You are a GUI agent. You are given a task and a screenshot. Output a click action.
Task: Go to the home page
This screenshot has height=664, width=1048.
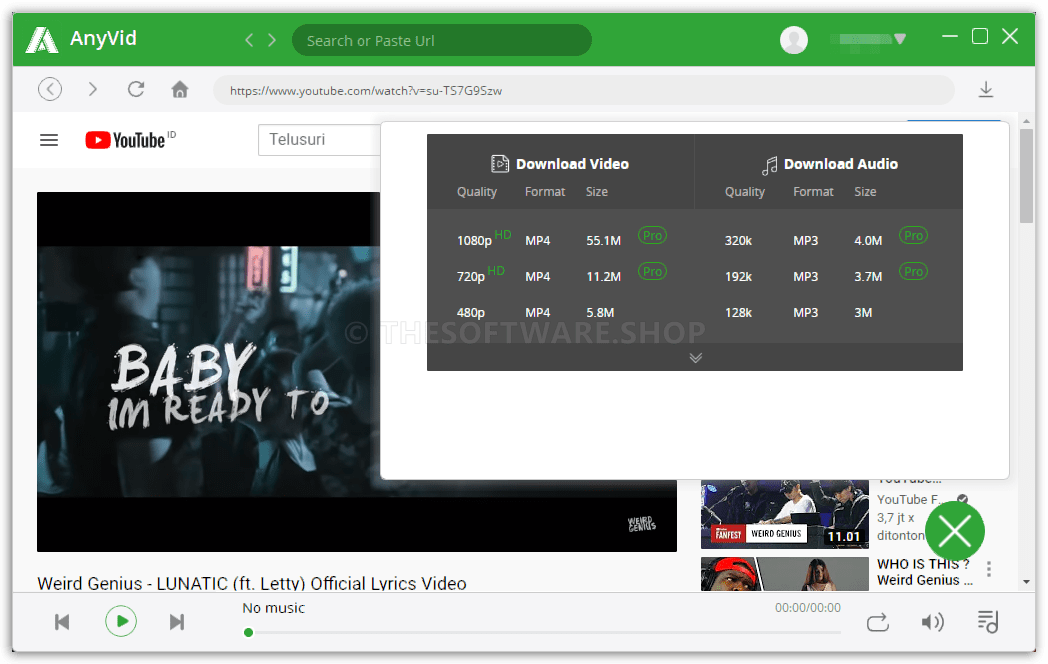coord(180,89)
